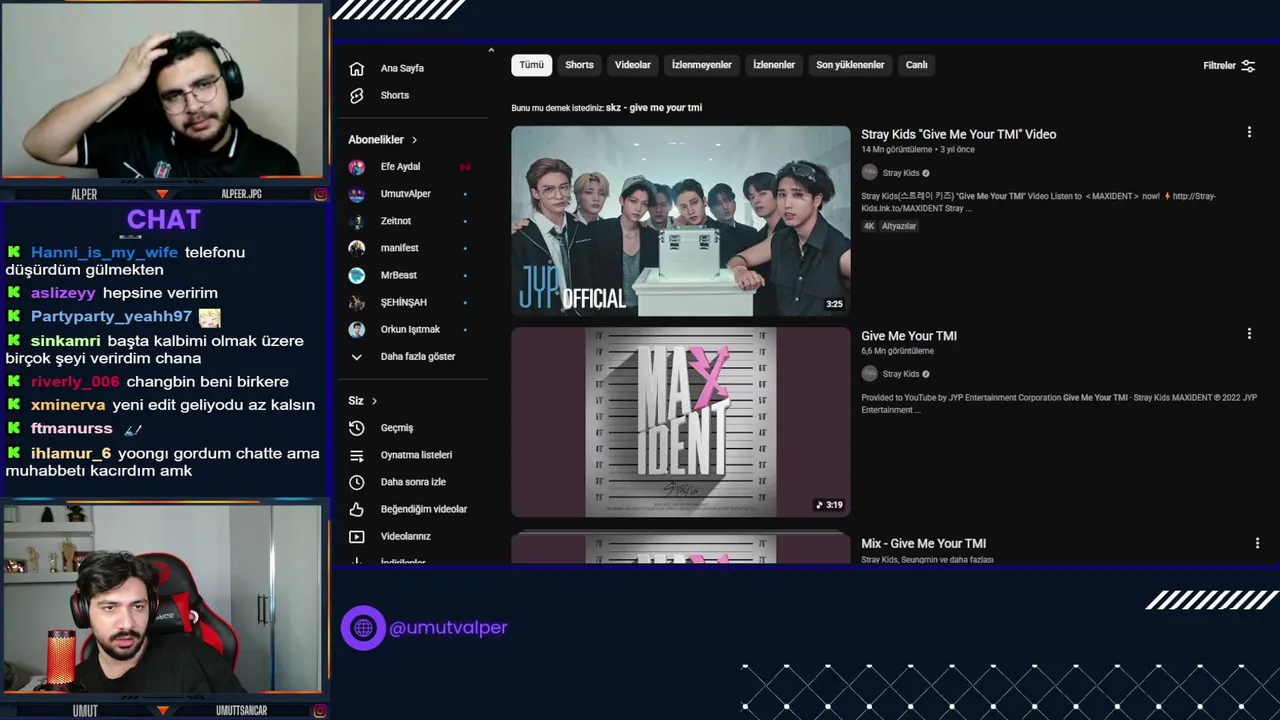Open more options for Give Me Your TMI audio
1280x720 pixels.
pyautogui.click(x=1249, y=334)
